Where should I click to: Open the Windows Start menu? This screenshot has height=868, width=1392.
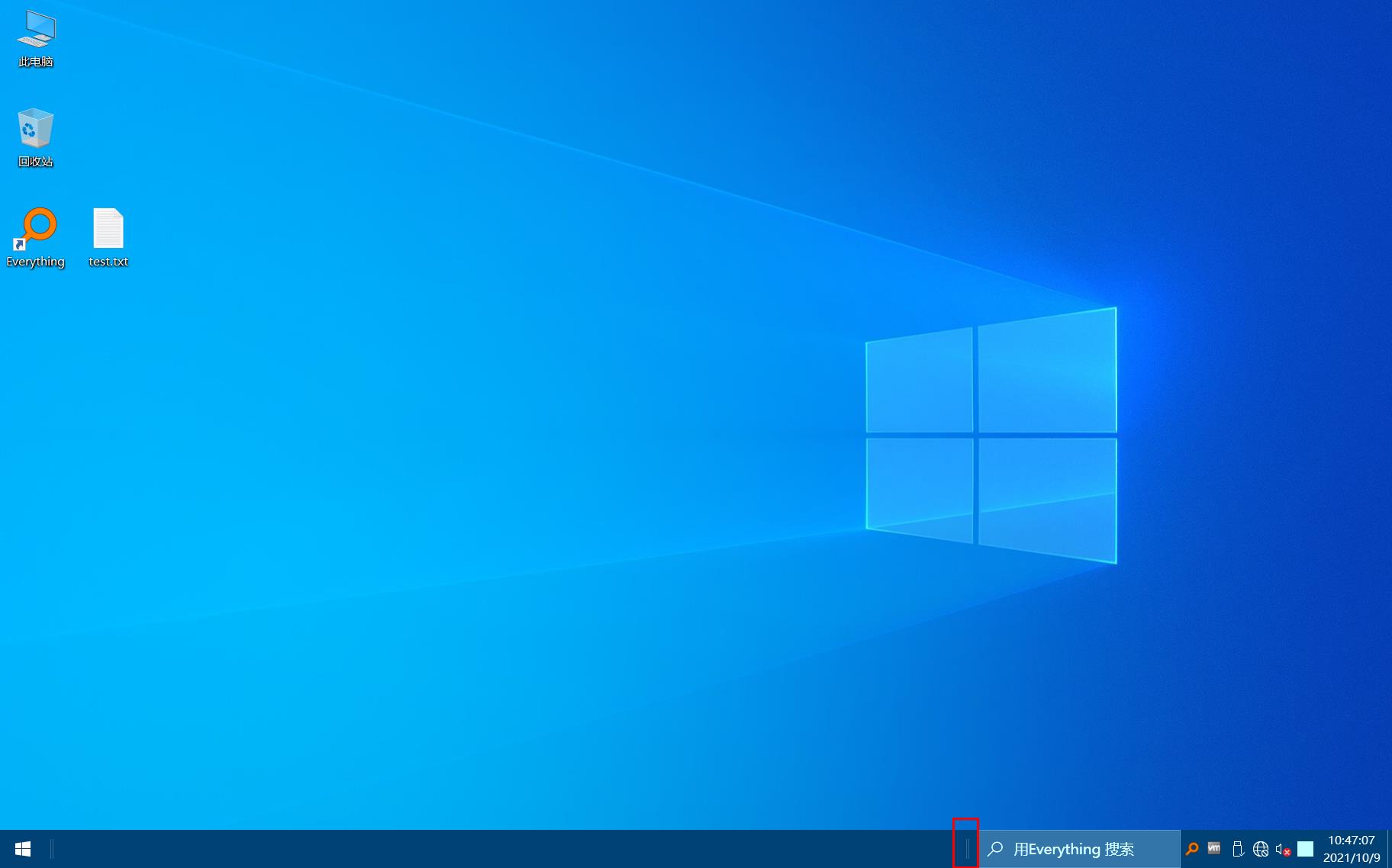click(23, 849)
